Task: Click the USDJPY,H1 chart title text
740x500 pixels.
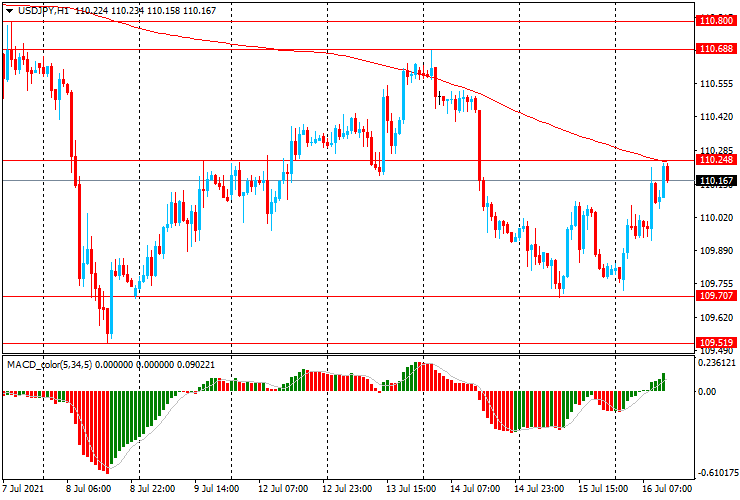Action: pyautogui.click(x=43, y=10)
